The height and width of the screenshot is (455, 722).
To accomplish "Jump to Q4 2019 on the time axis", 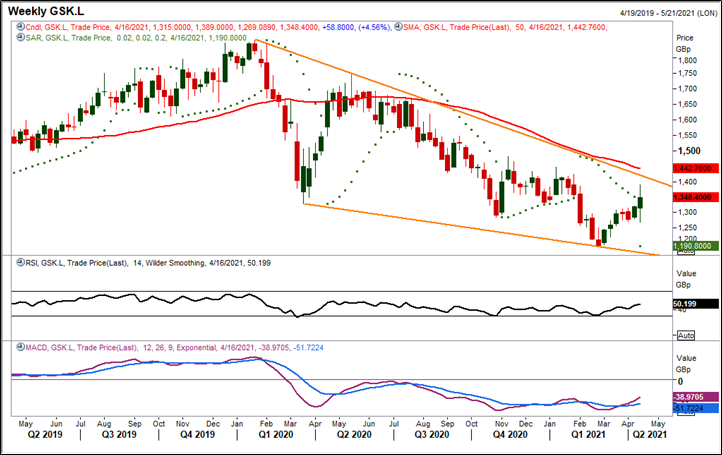I will [197, 434].
